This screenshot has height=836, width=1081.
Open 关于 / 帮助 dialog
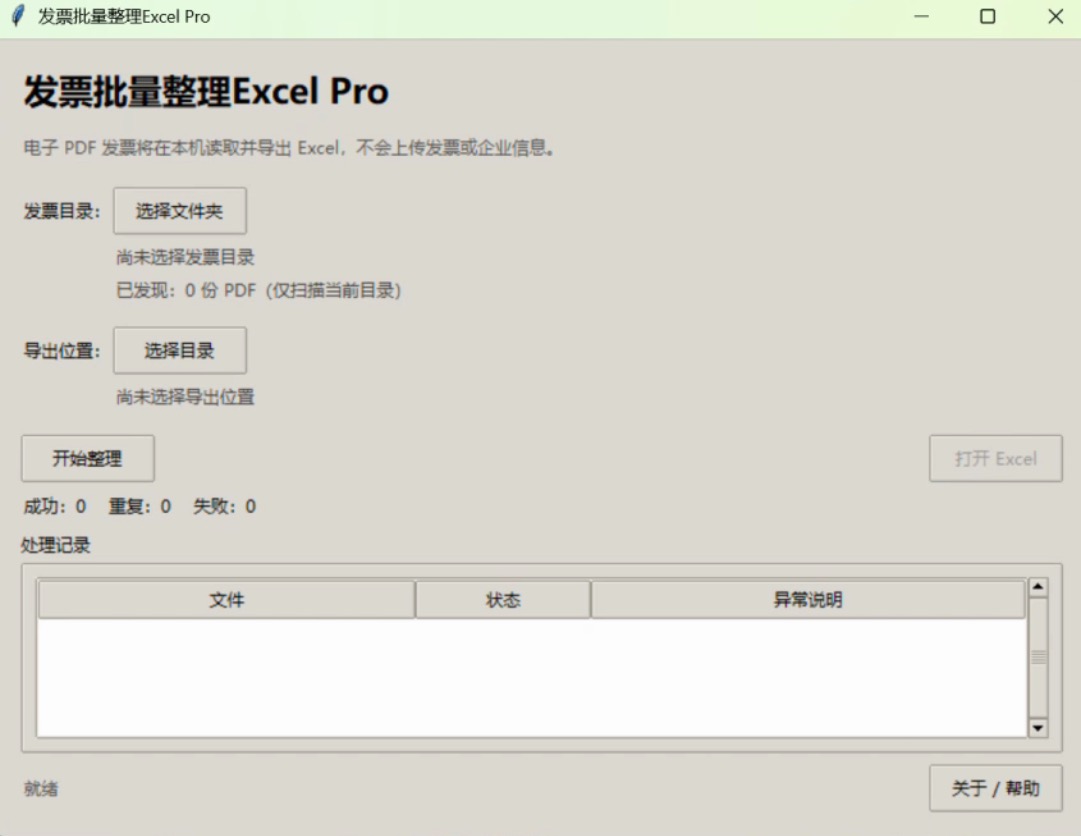pos(996,788)
